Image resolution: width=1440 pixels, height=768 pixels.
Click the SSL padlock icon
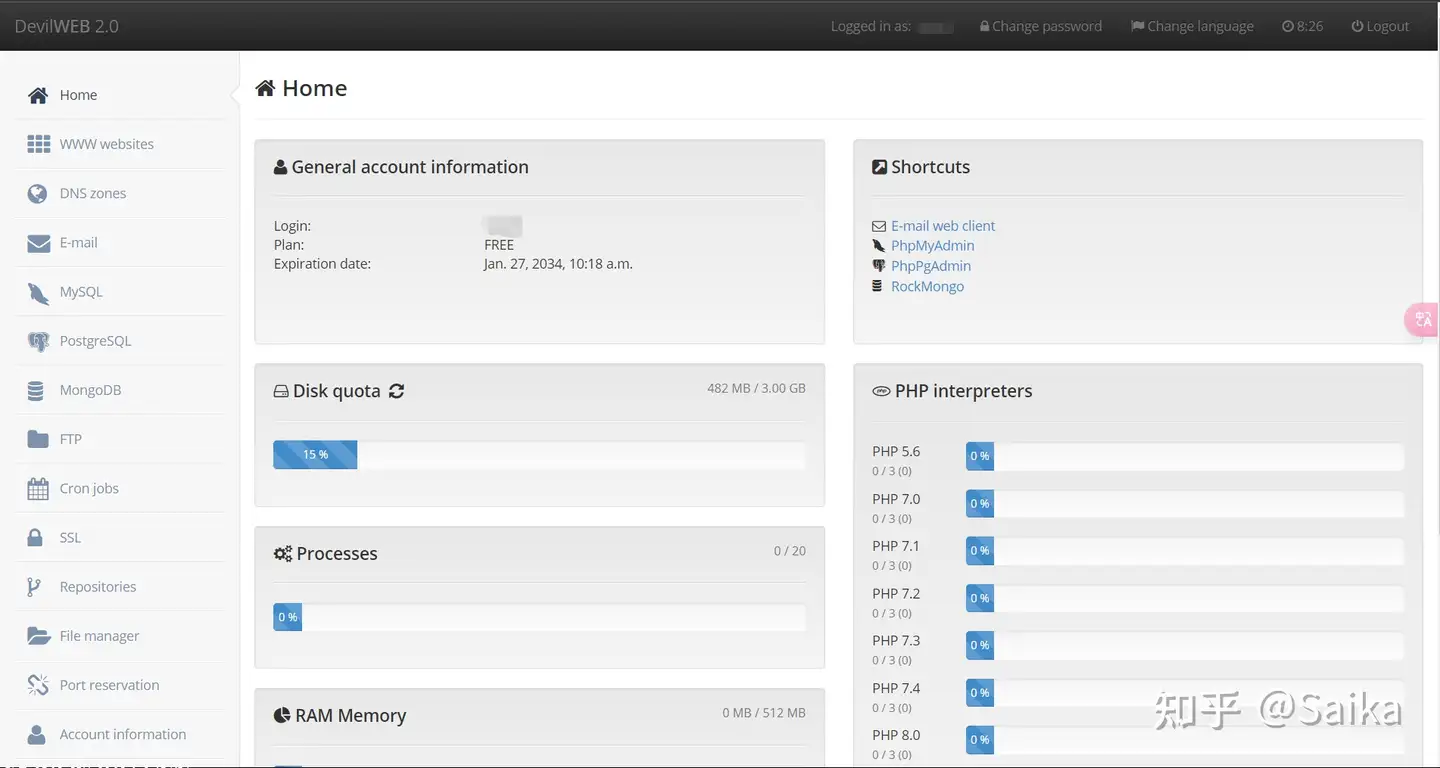pyautogui.click(x=36, y=538)
